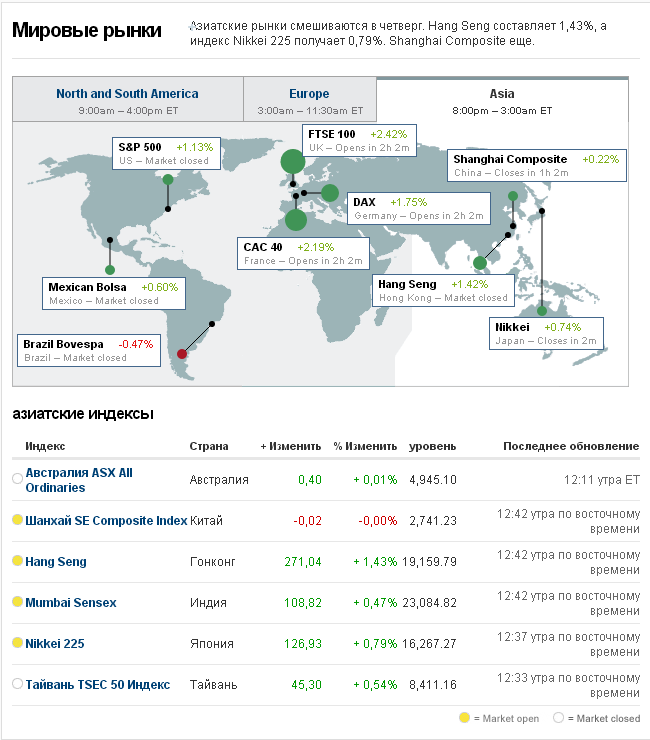Click the 12:11 утра ET timestamp
650x740 pixels.
[602, 480]
